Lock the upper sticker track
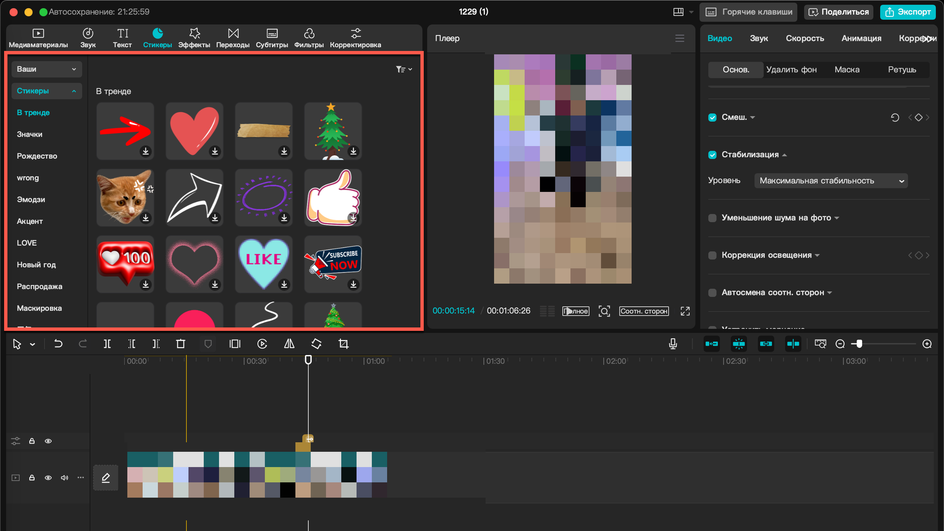Screen dimensions: 944x531 (32, 441)
